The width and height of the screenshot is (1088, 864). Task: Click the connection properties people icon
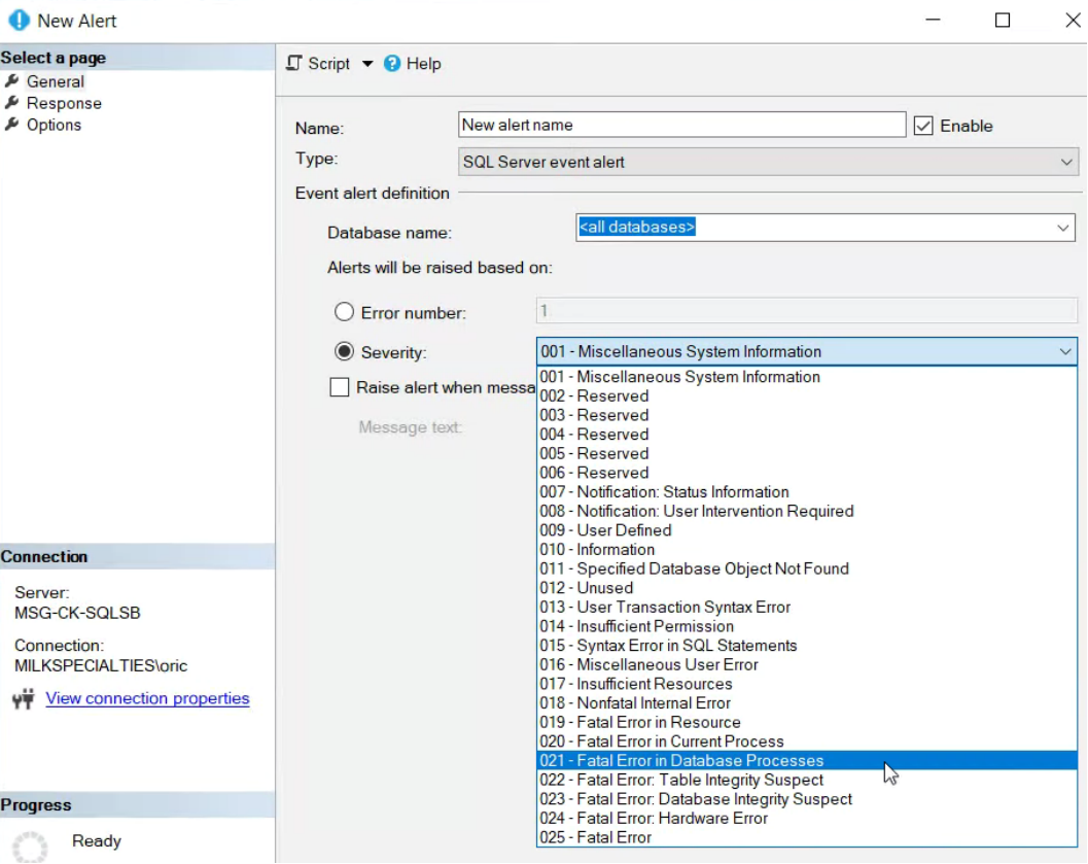click(24, 698)
